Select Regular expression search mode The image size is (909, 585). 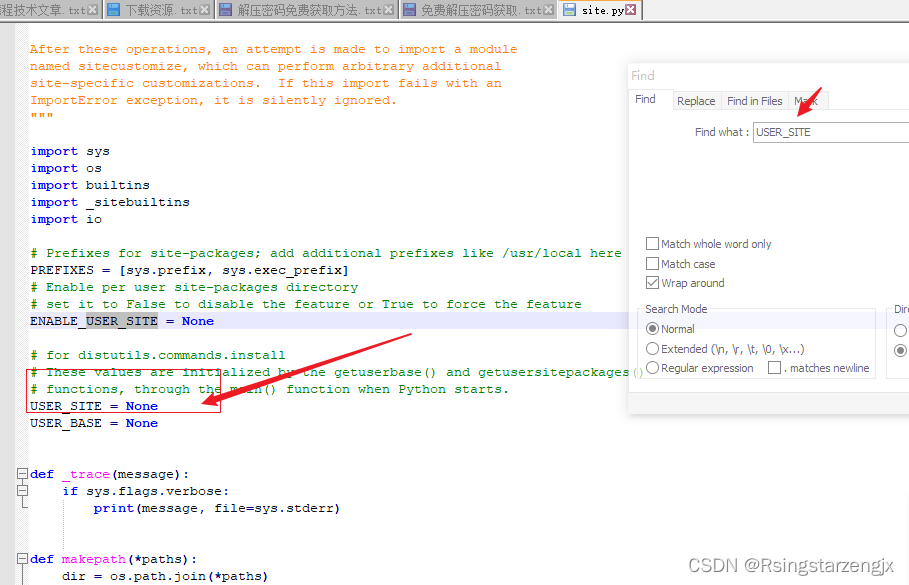(652, 368)
